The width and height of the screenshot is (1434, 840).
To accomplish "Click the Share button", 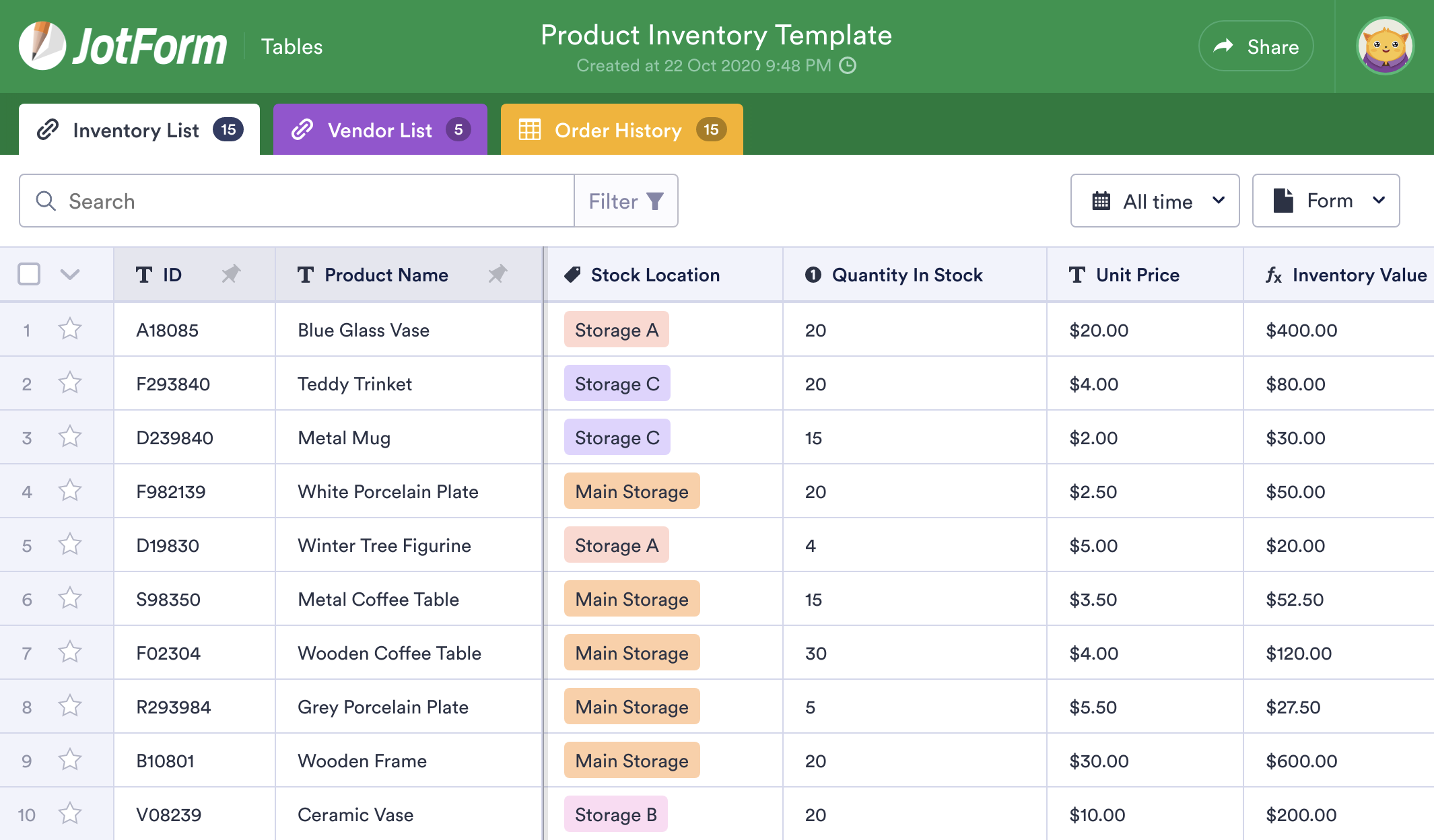I will tap(1256, 46).
